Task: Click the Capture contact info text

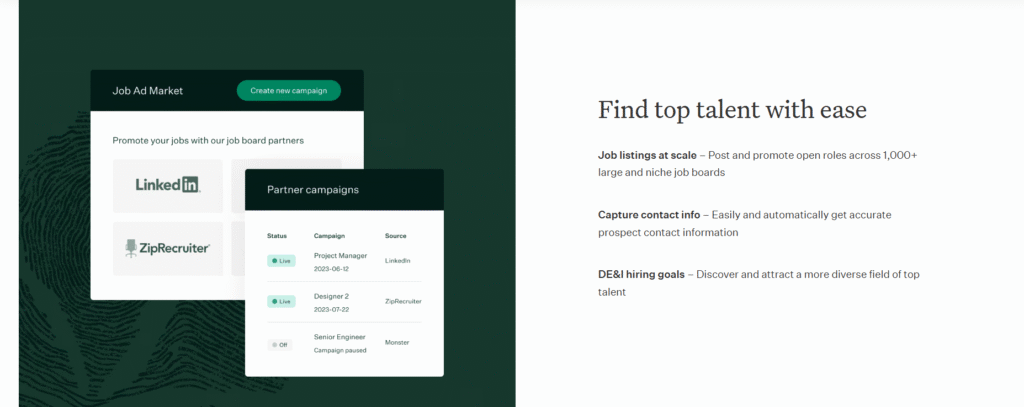Action: [x=648, y=215]
